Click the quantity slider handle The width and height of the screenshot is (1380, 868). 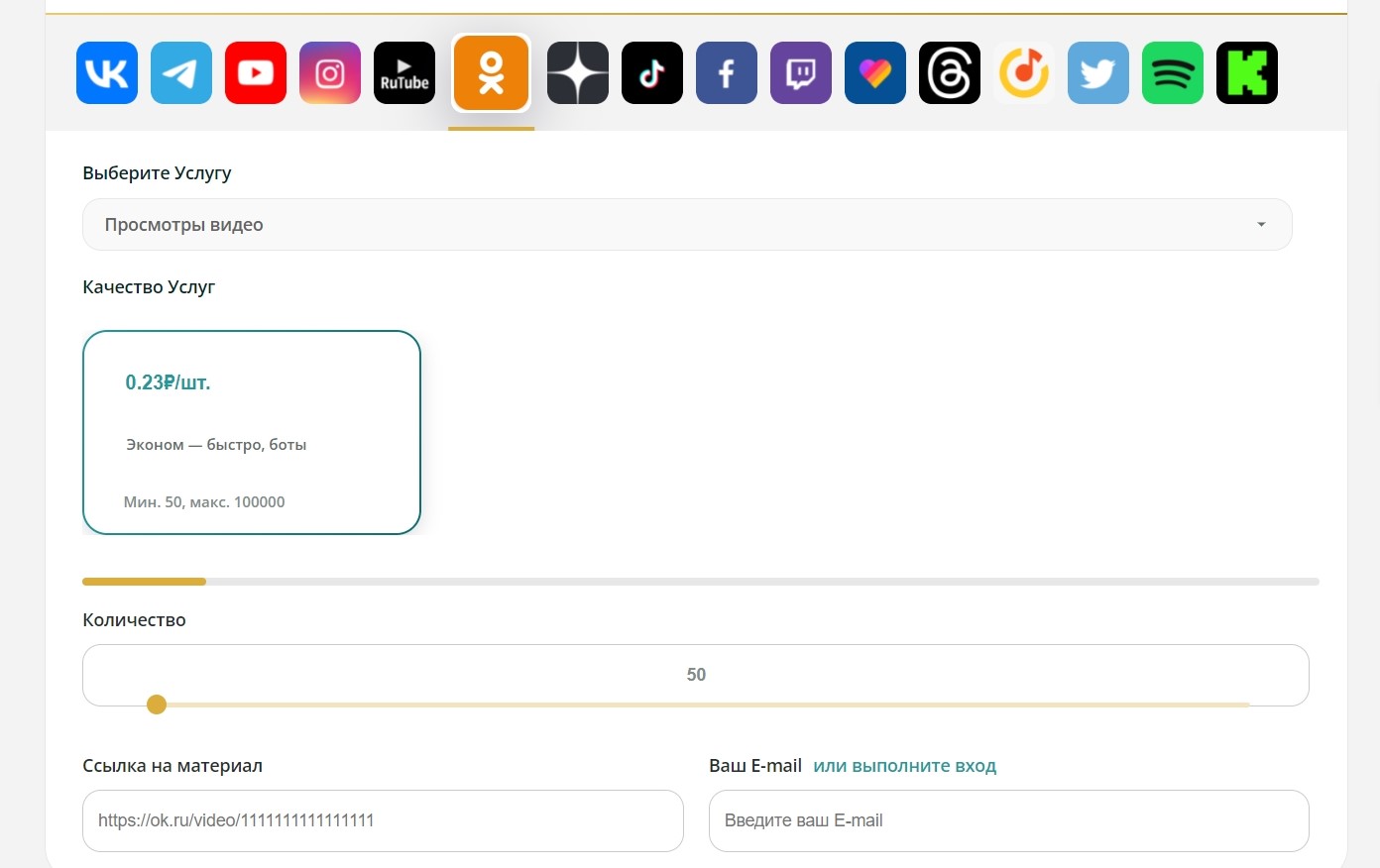tap(157, 705)
